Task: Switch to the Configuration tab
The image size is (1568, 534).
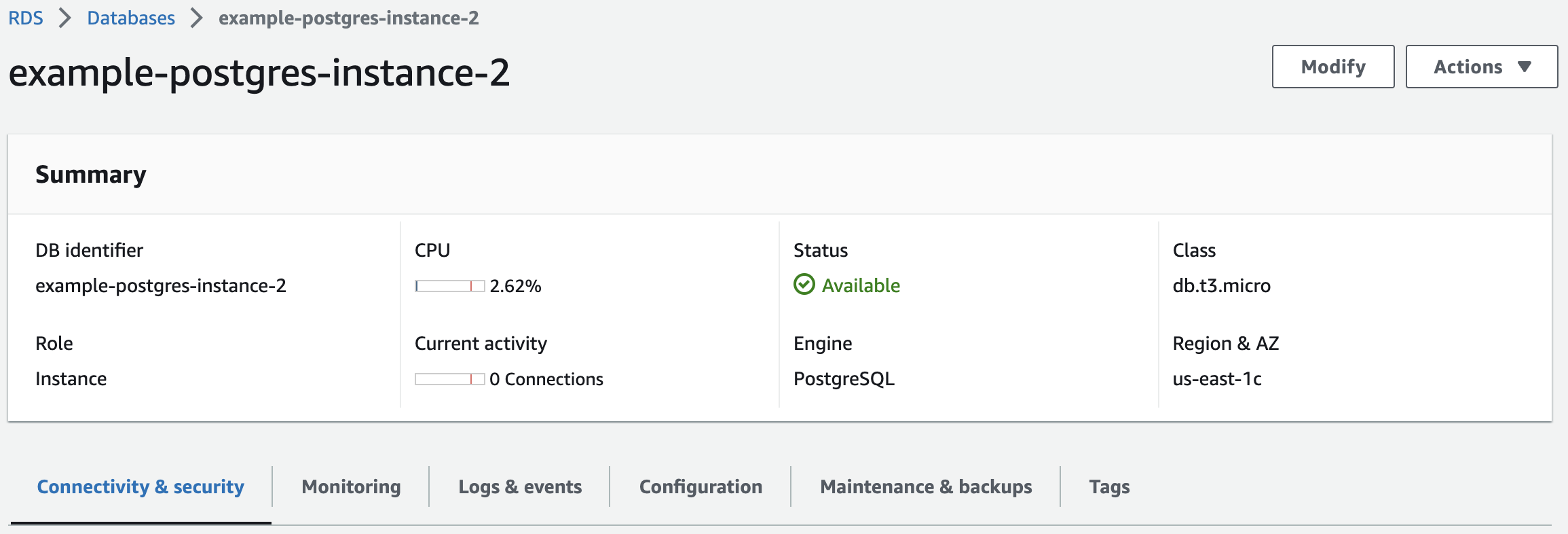Action: point(701,486)
